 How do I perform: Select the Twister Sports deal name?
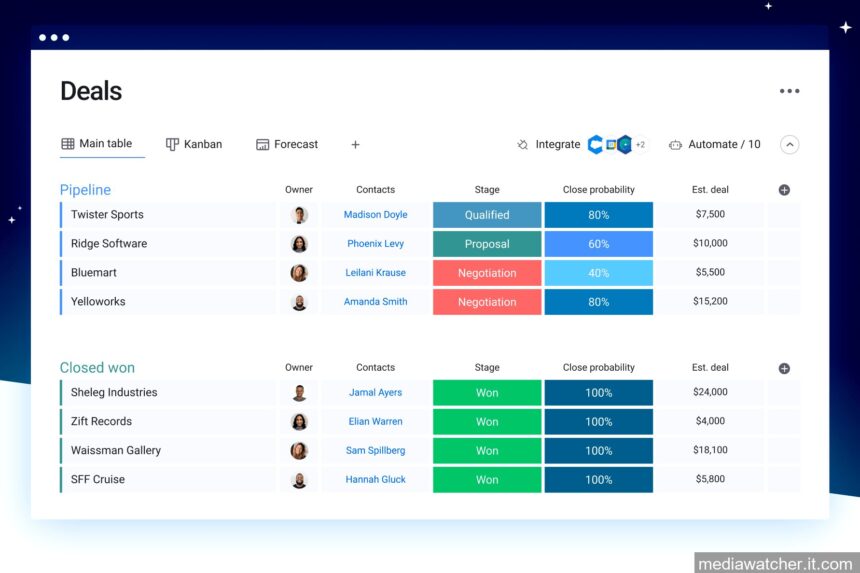tap(107, 214)
